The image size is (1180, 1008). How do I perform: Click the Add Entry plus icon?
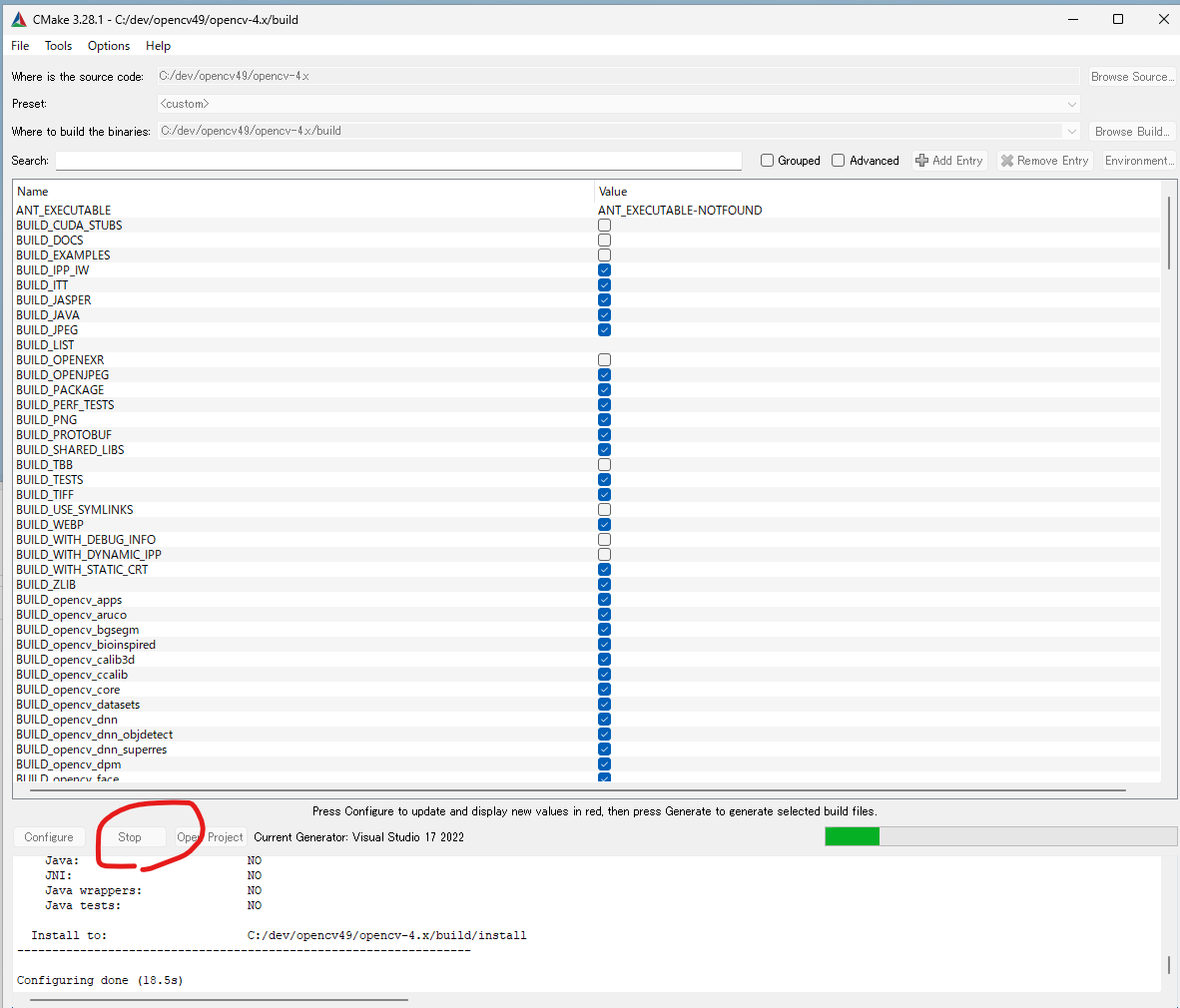(921, 161)
